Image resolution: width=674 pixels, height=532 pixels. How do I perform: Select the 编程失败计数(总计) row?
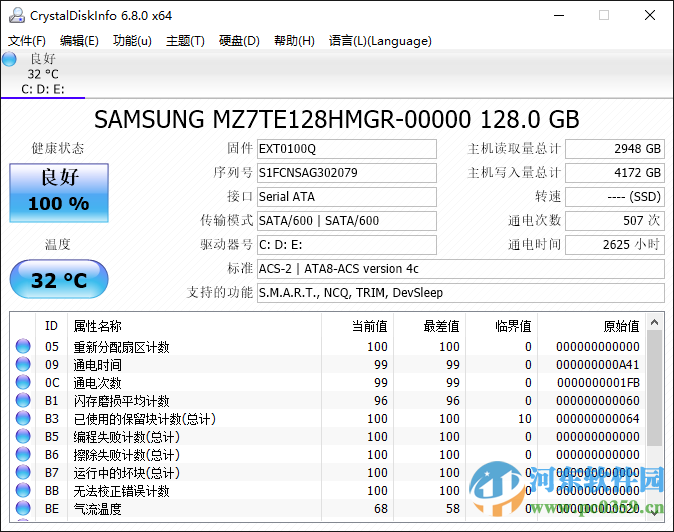click(x=328, y=437)
